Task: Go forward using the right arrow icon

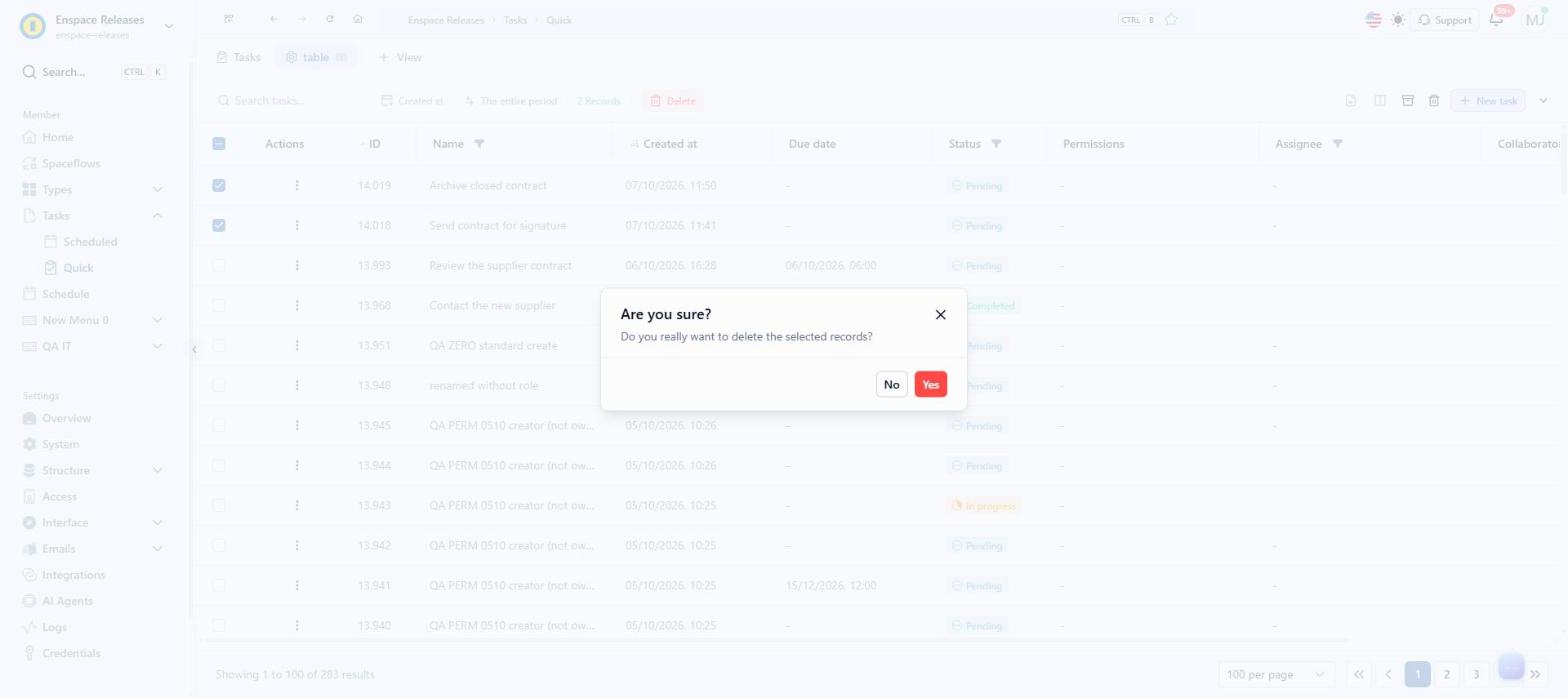Action: (302, 19)
